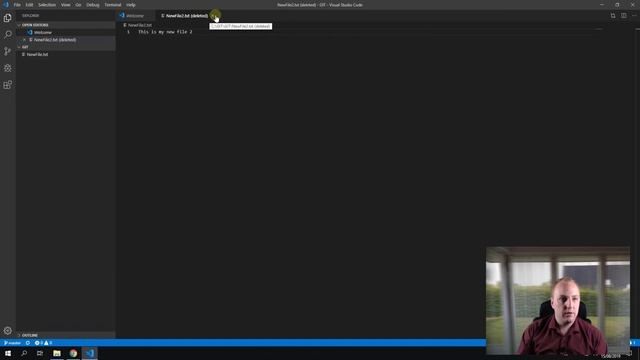The image size is (640, 360).
Task: Click the Visual Studio Code taskbar icon
Action: 90,353
